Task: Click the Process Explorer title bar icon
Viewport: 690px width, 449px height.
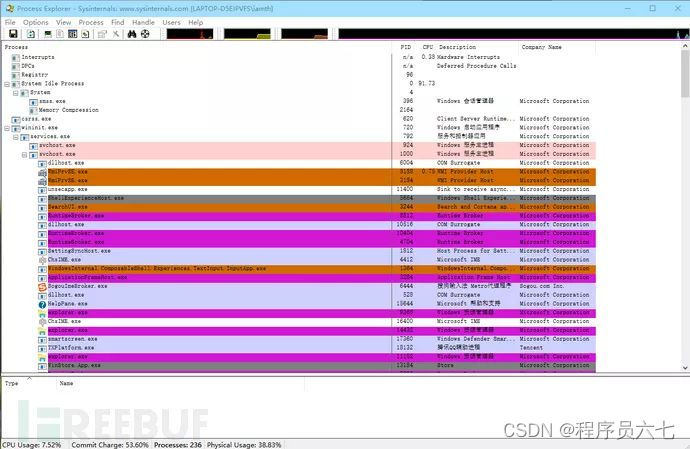Action: [9, 8]
